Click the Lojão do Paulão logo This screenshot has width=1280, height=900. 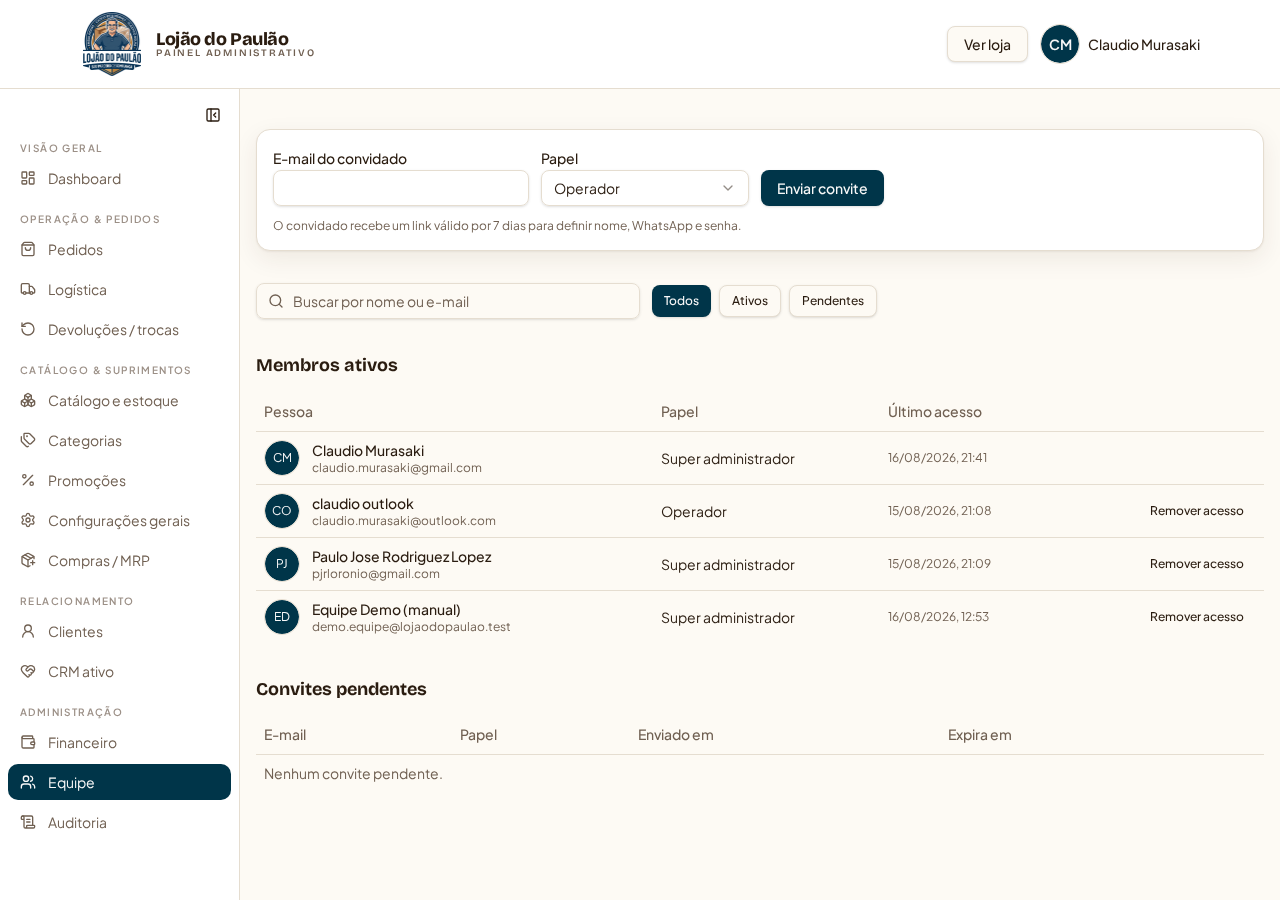112,44
